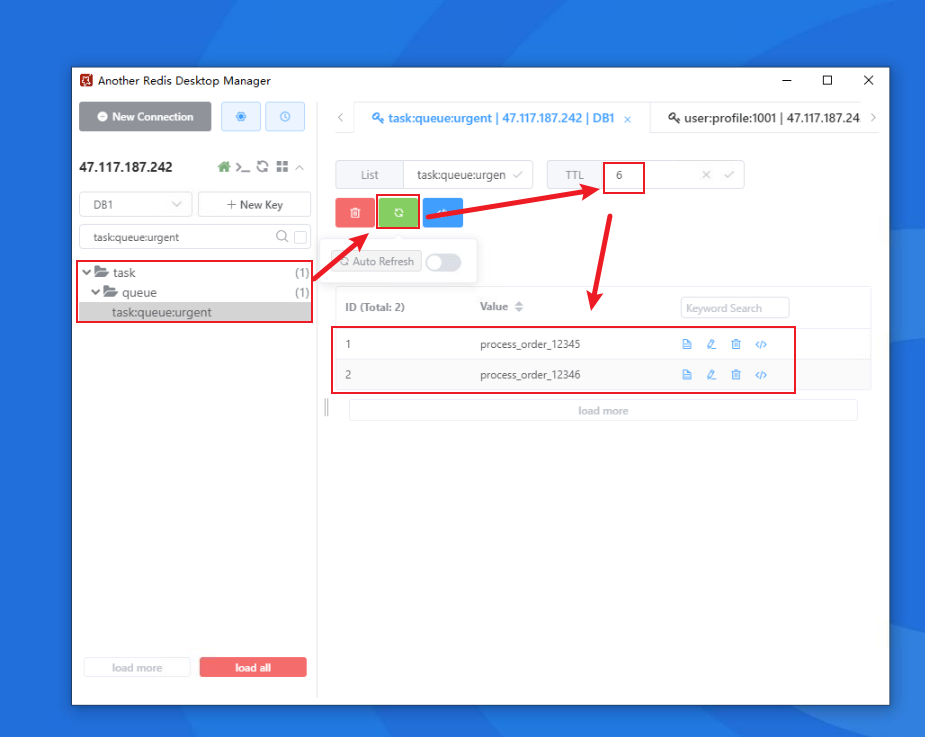View details icon for process_order_12346
Viewport: 925px width, 737px height.
point(687,375)
